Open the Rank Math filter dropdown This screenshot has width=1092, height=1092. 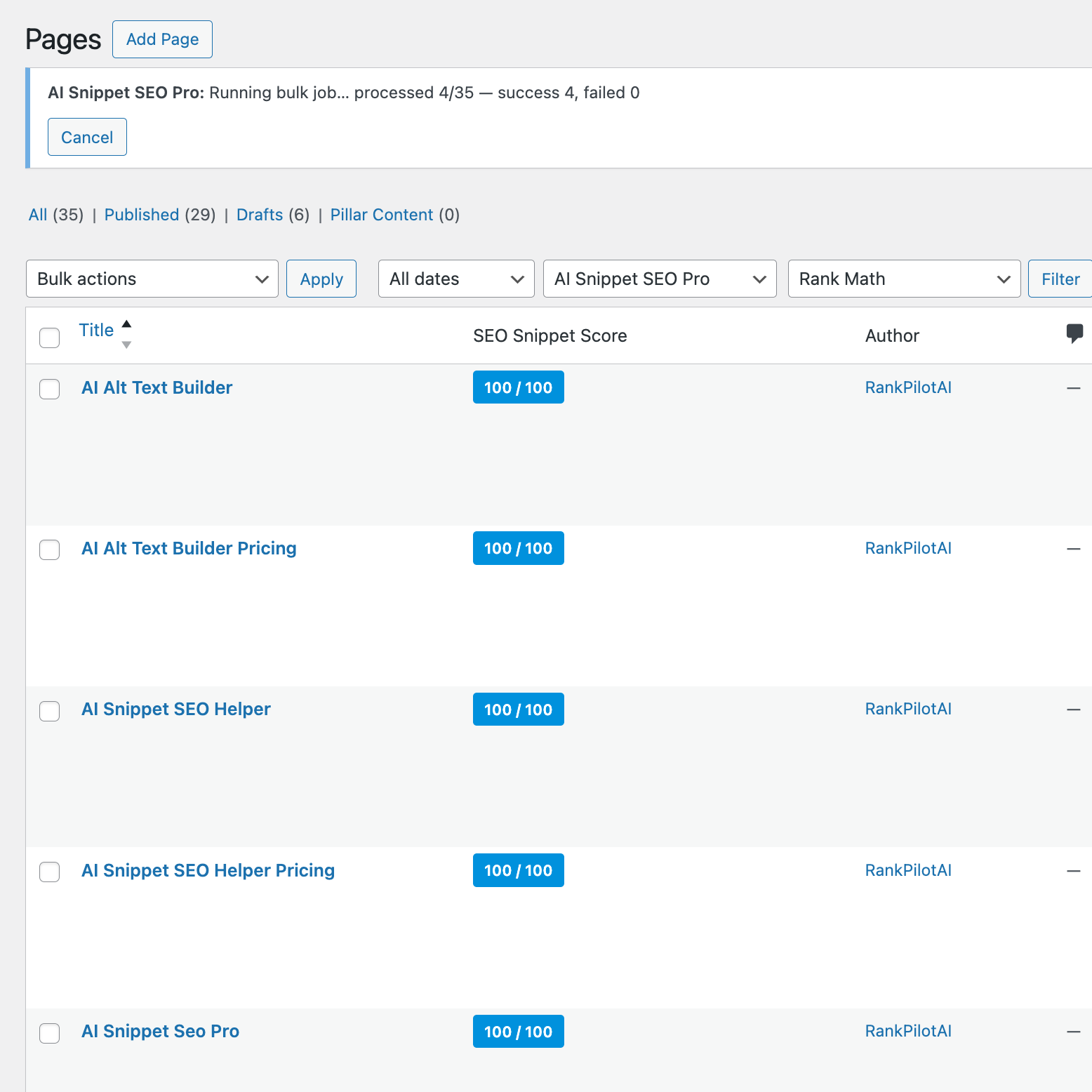coord(904,279)
